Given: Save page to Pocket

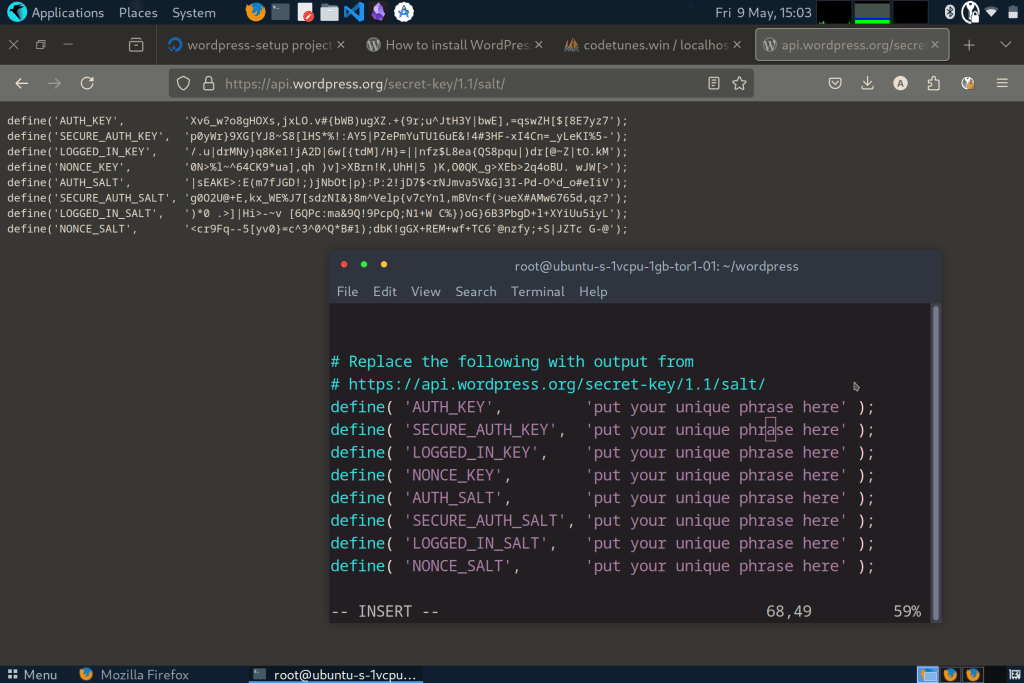Looking at the screenshot, I should point(835,83).
